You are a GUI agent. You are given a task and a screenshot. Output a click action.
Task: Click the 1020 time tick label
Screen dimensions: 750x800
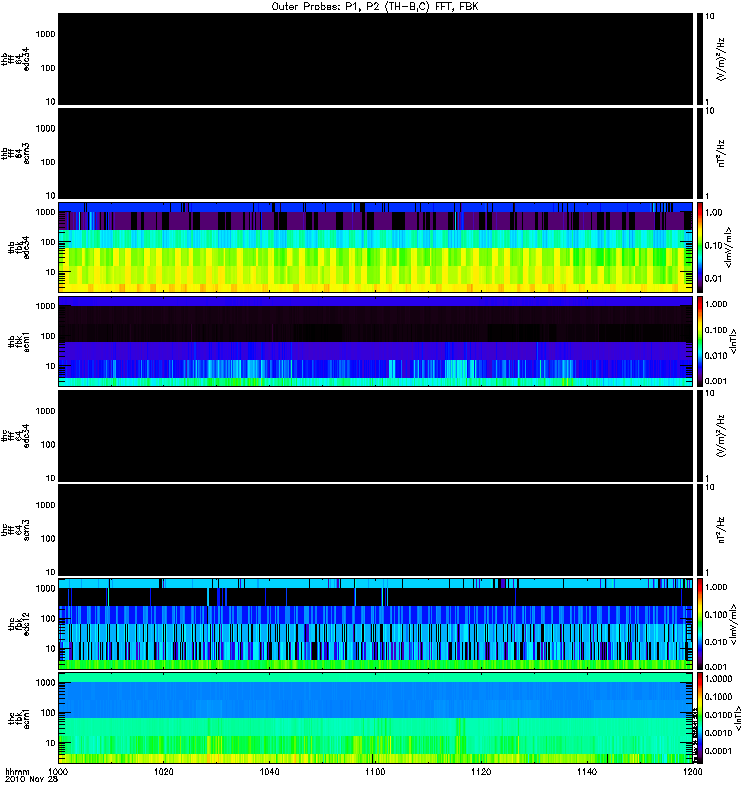pyautogui.click(x=163, y=771)
